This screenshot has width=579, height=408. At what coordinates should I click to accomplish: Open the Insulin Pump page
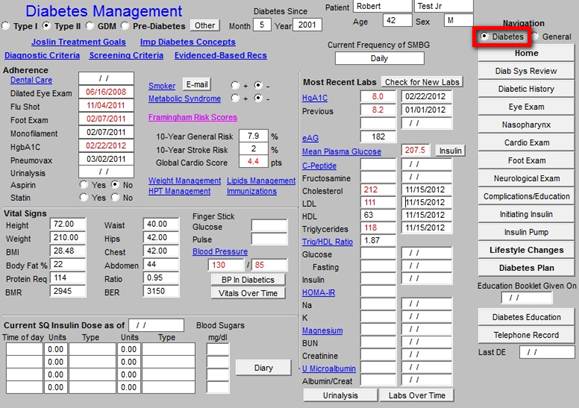[526, 232]
